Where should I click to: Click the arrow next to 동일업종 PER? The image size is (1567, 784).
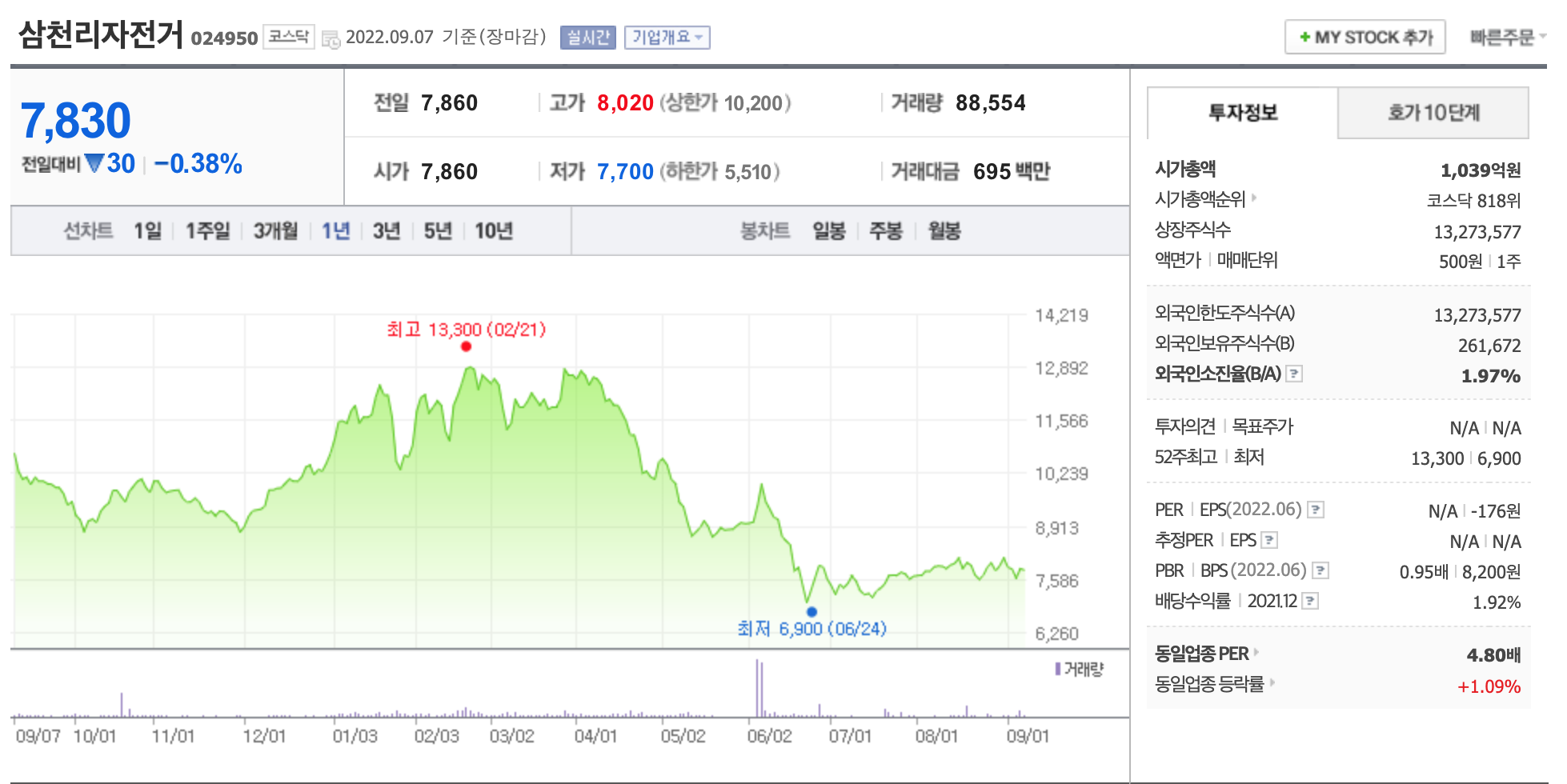tap(1256, 653)
